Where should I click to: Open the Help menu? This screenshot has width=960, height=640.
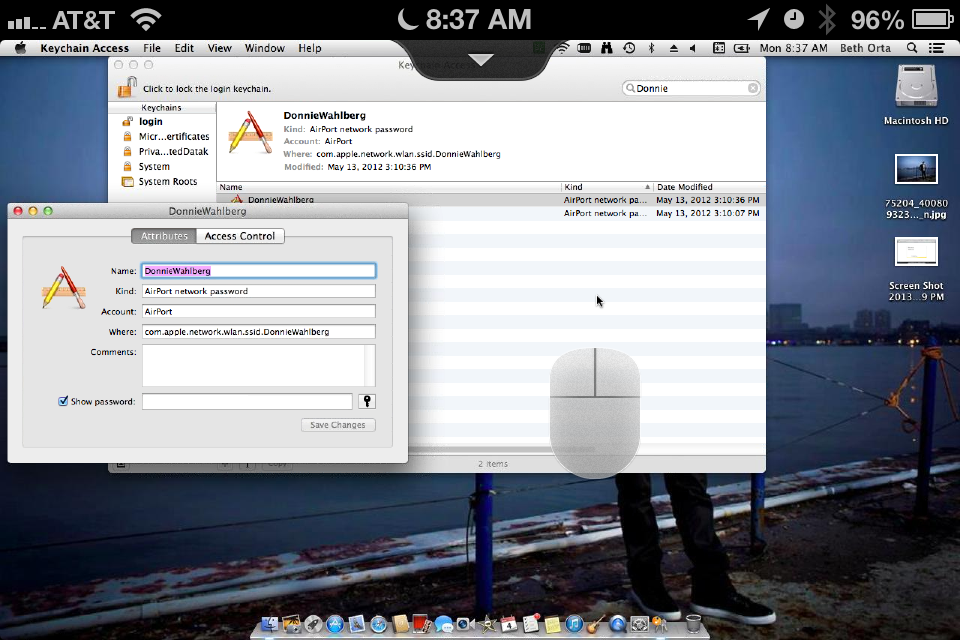click(x=310, y=48)
